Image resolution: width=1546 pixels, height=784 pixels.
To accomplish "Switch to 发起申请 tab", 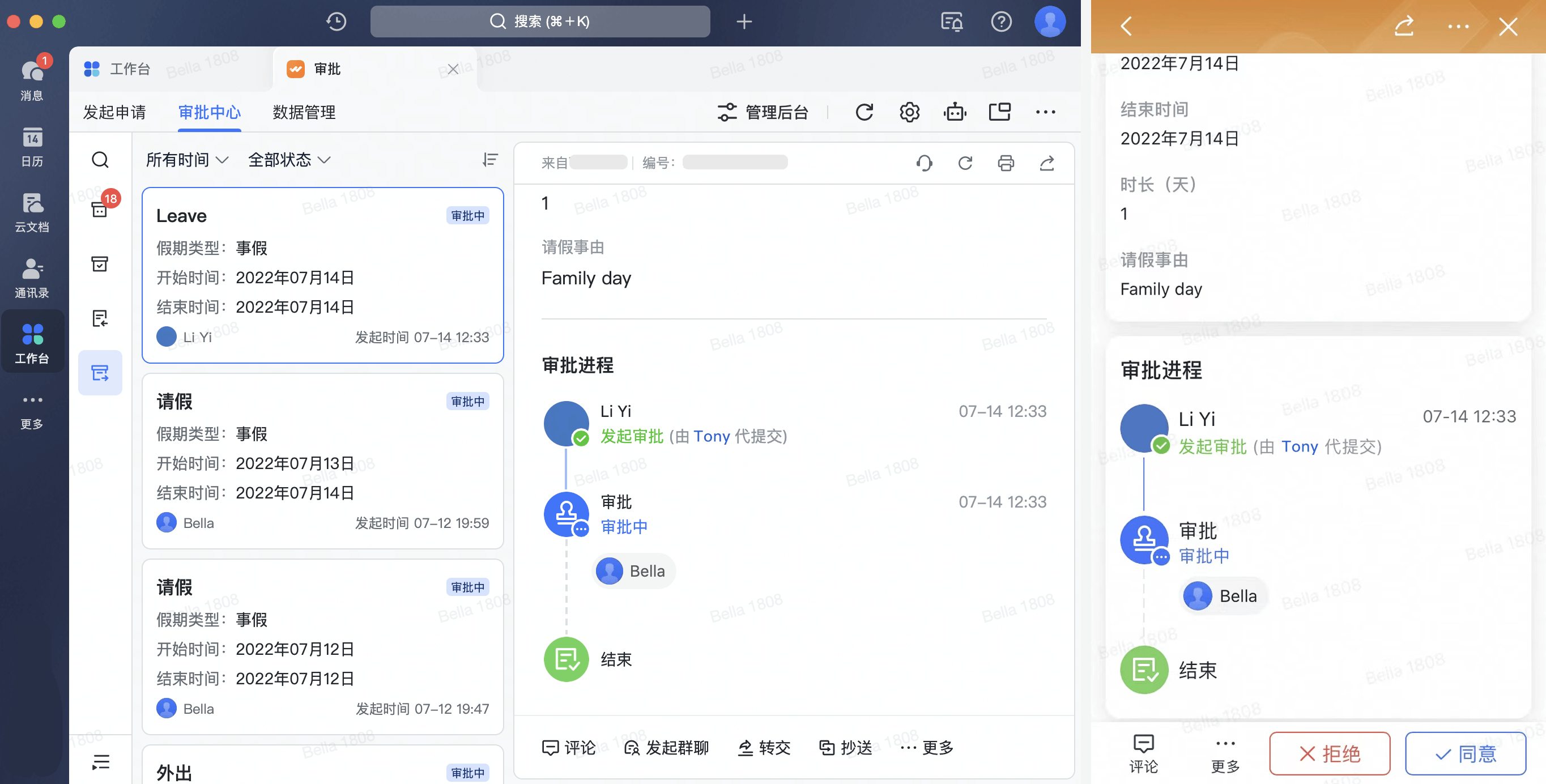I will (x=114, y=112).
